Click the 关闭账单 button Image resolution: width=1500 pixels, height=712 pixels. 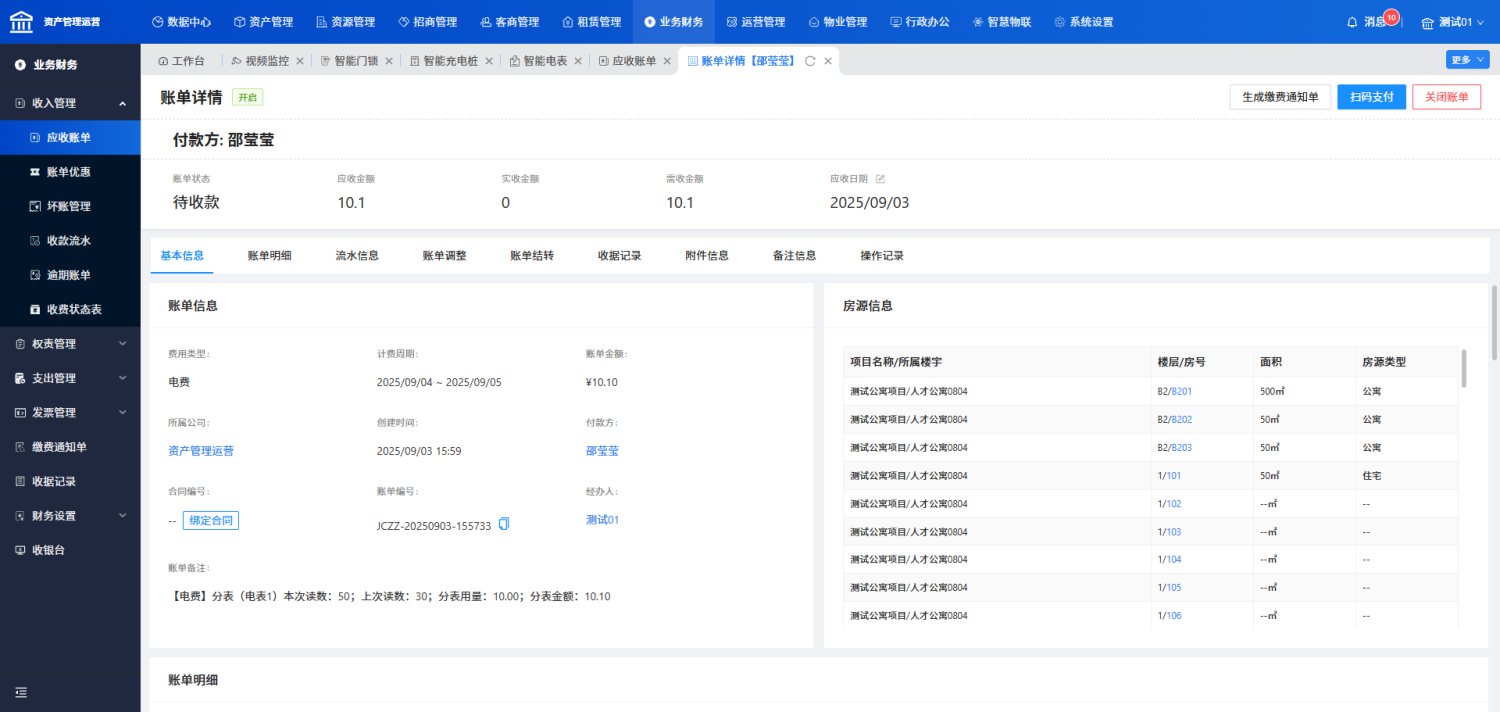click(x=1446, y=97)
